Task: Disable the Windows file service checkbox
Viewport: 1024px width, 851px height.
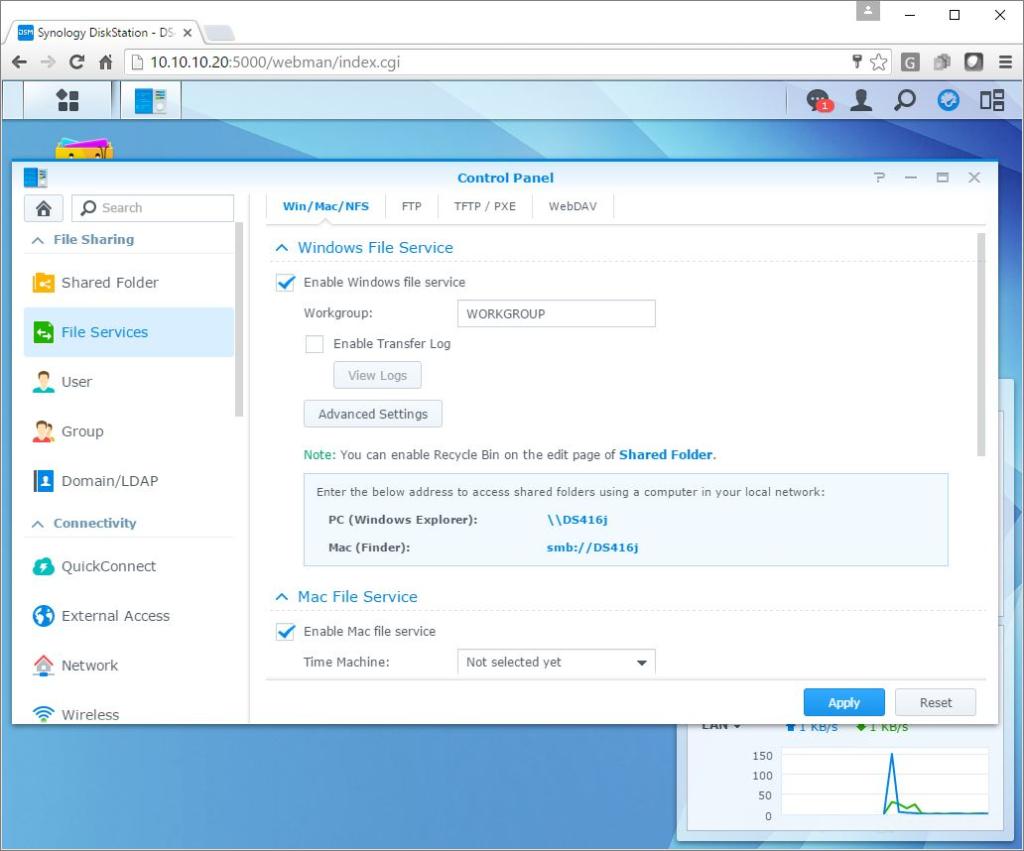Action: point(286,283)
